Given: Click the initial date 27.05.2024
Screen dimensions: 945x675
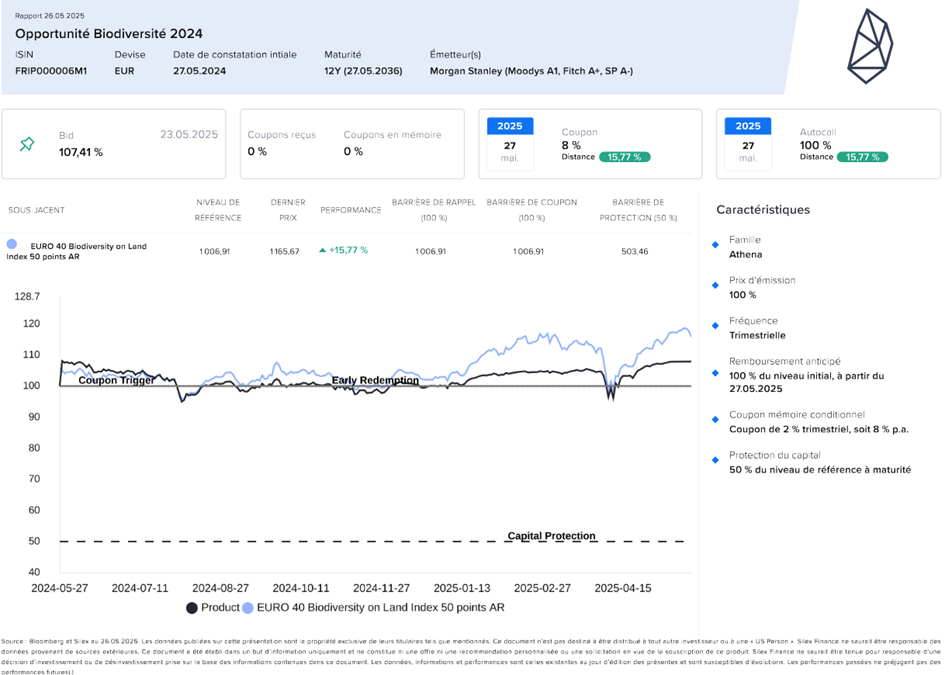Looking at the screenshot, I should click(199, 71).
